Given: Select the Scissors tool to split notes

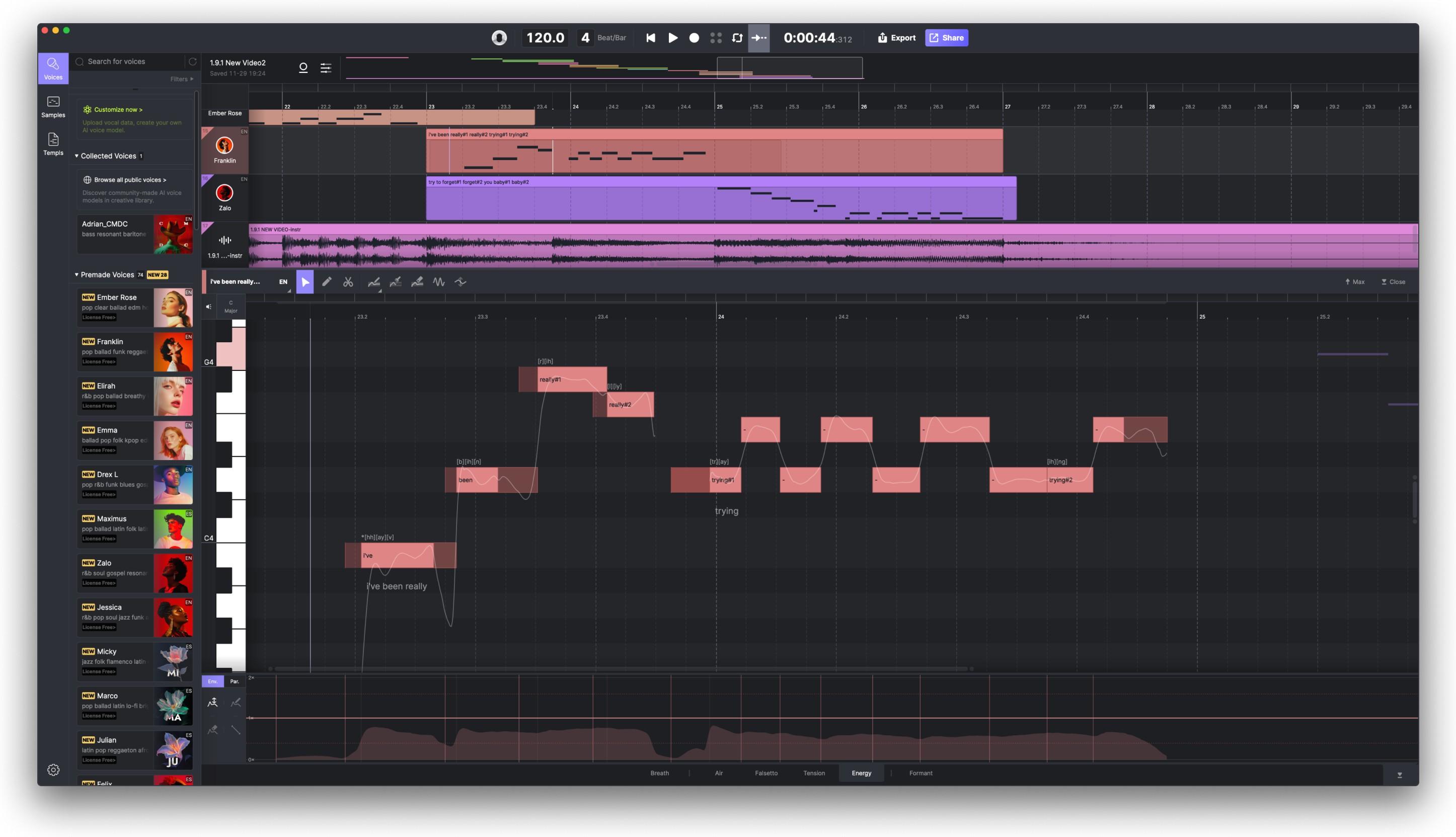Looking at the screenshot, I should click(348, 282).
